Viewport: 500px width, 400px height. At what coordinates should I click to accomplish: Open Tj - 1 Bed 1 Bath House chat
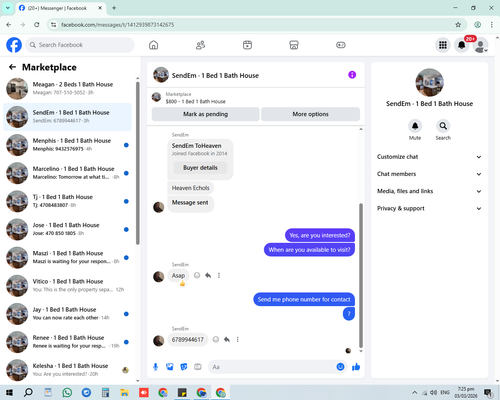pyautogui.click(x=67, y=201)
